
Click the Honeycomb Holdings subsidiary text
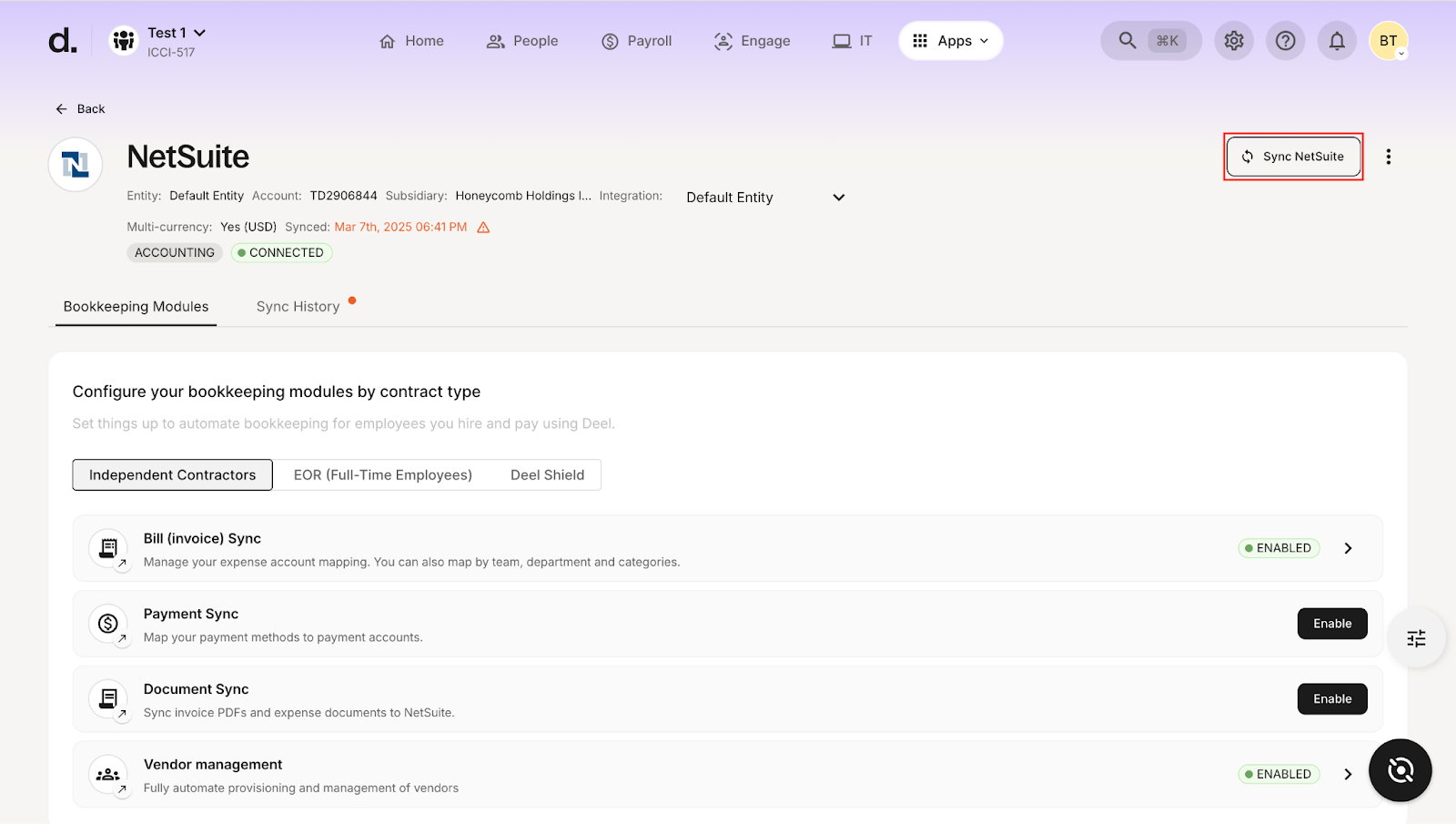tap(523, 196)
